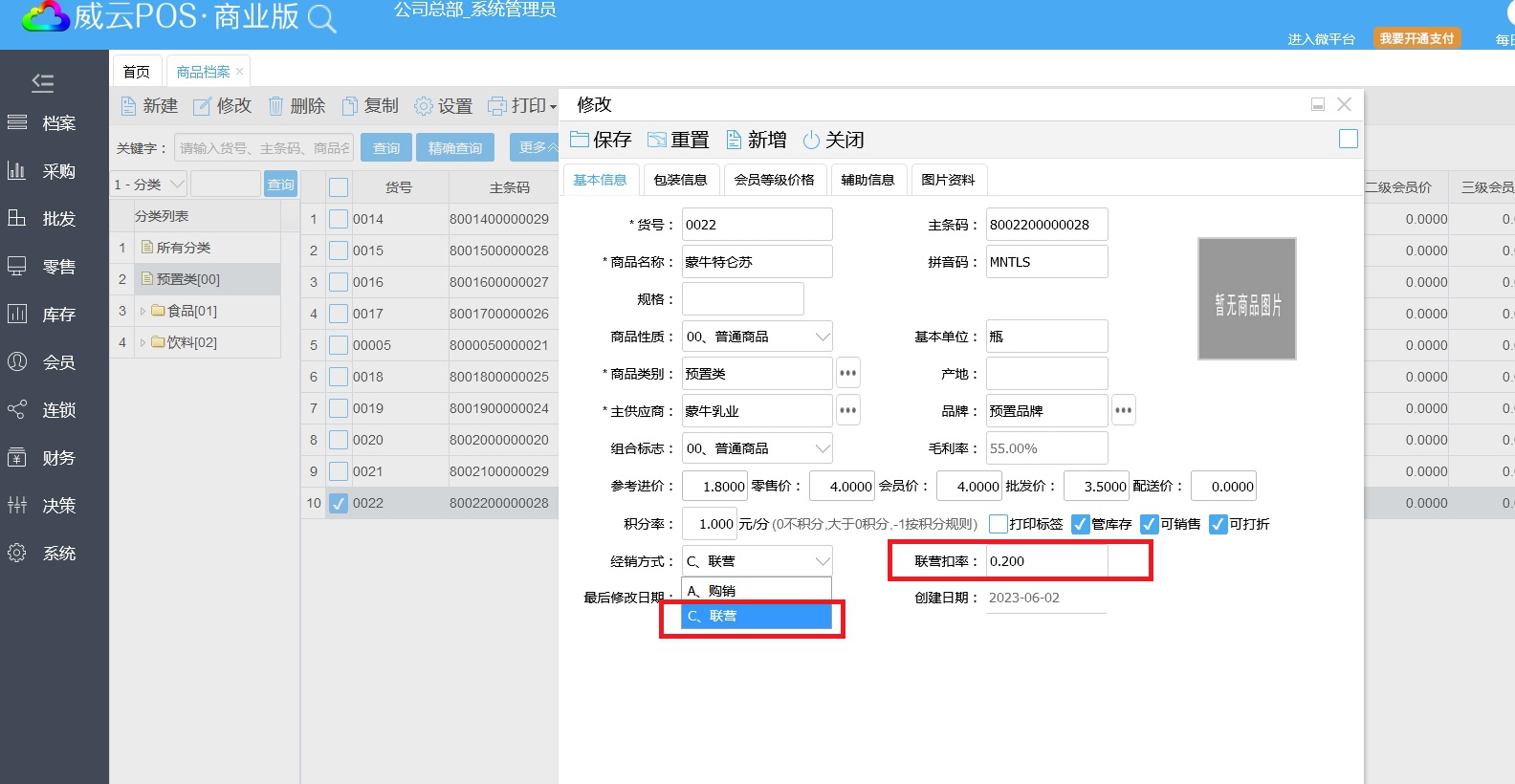Untick the checkbox for row 0022
This screenshot has width=1515, height=784.
339,503
